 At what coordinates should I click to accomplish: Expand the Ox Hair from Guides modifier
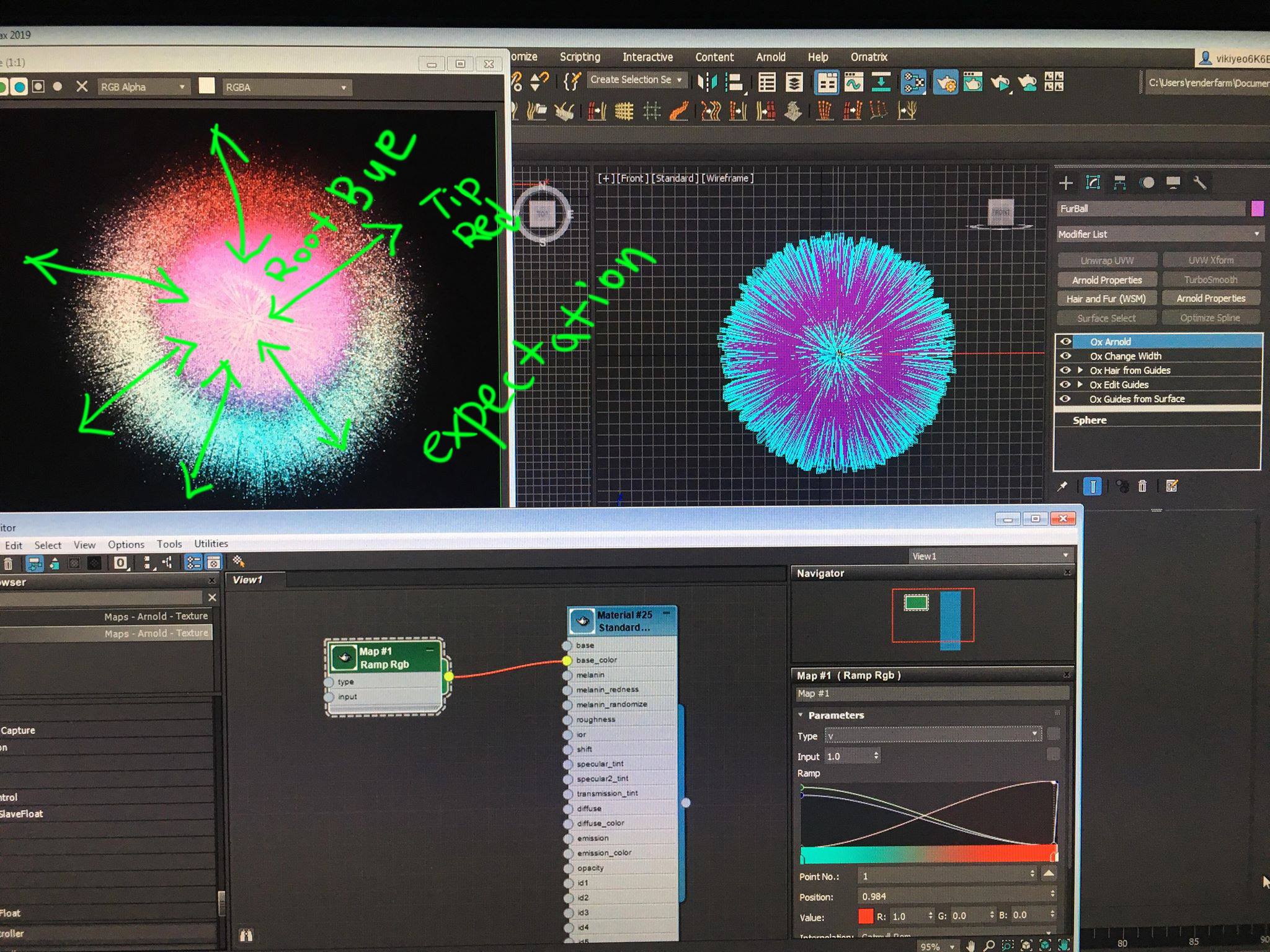(1080, 370)
